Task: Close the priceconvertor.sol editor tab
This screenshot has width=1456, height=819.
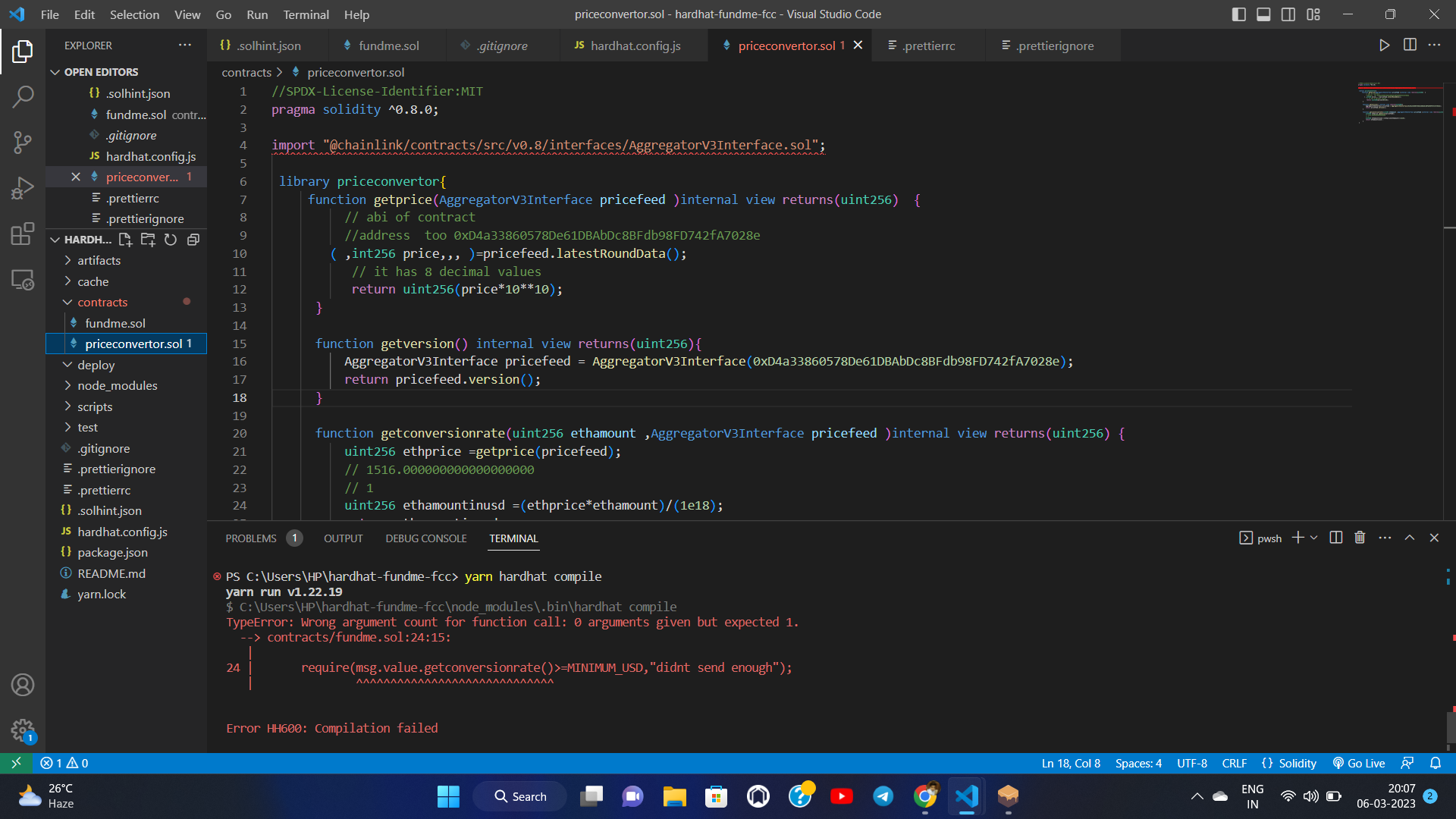Action: tap(858, 45)
